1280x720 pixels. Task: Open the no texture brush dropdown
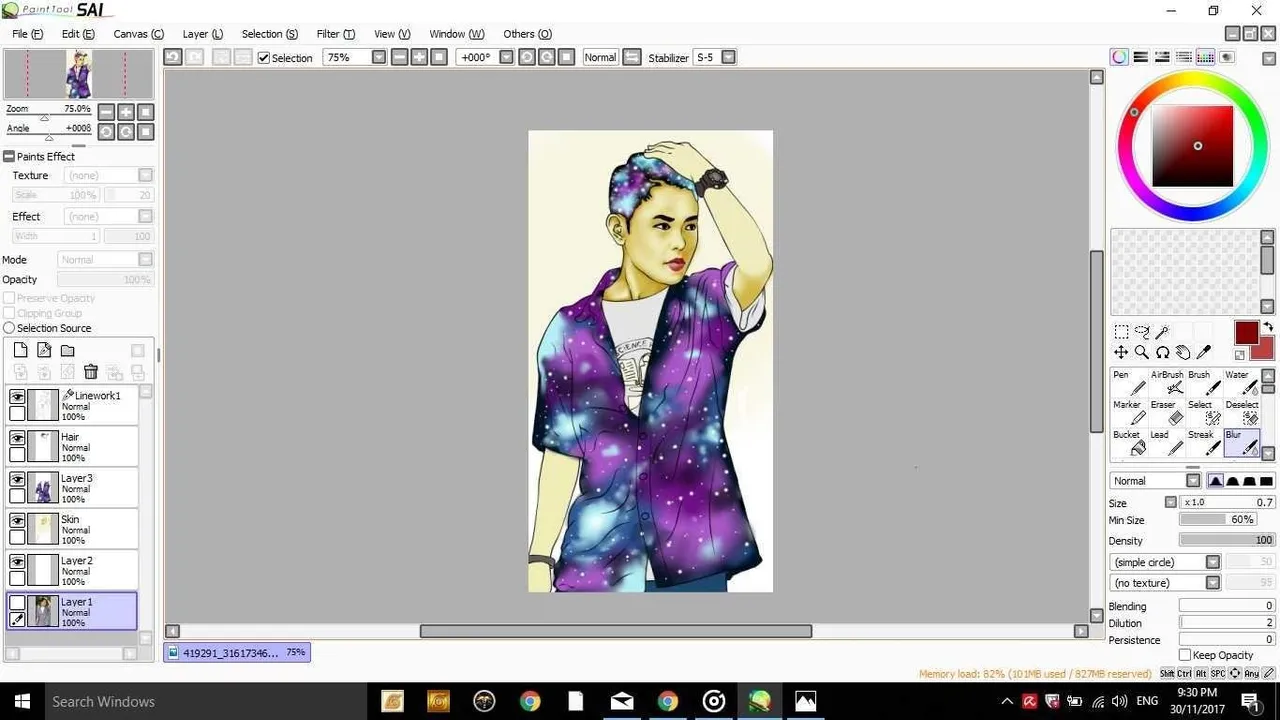(1212, 583)
